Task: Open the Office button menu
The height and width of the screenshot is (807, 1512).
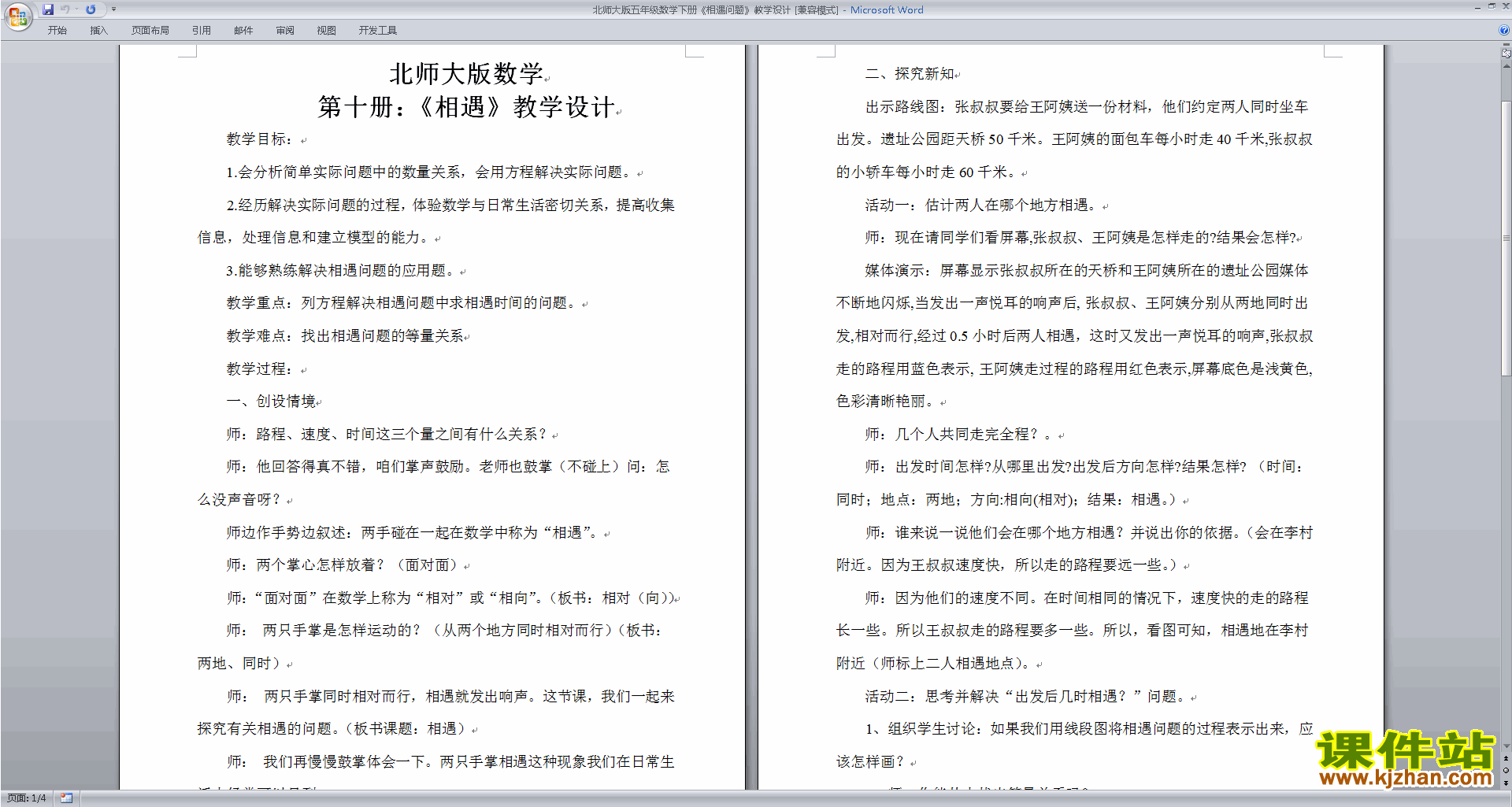Action: coord(17,16)
